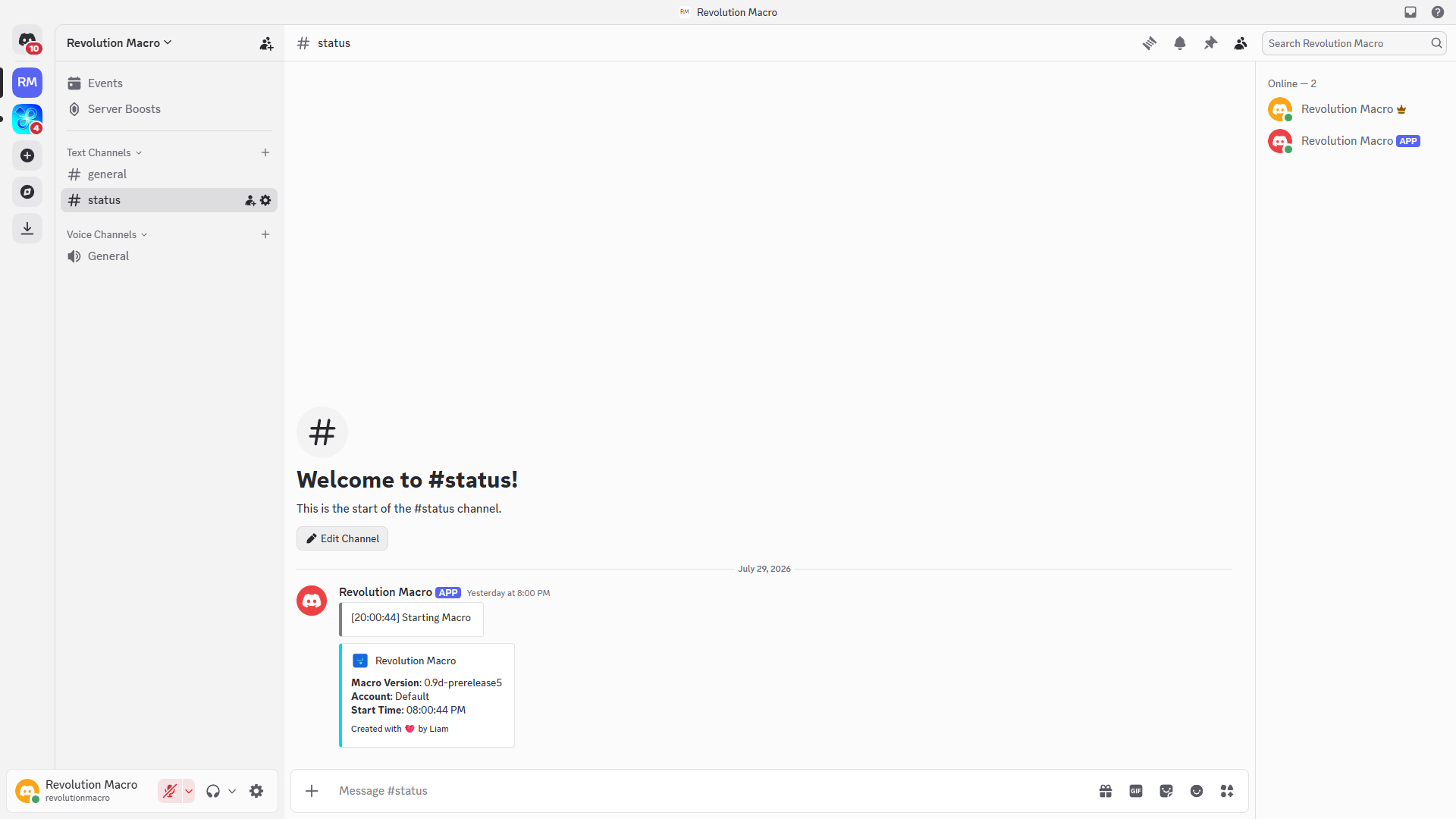The image size is (1456, 819).
Task: Open notification settings bell icon
Action: coord(1180,43)
